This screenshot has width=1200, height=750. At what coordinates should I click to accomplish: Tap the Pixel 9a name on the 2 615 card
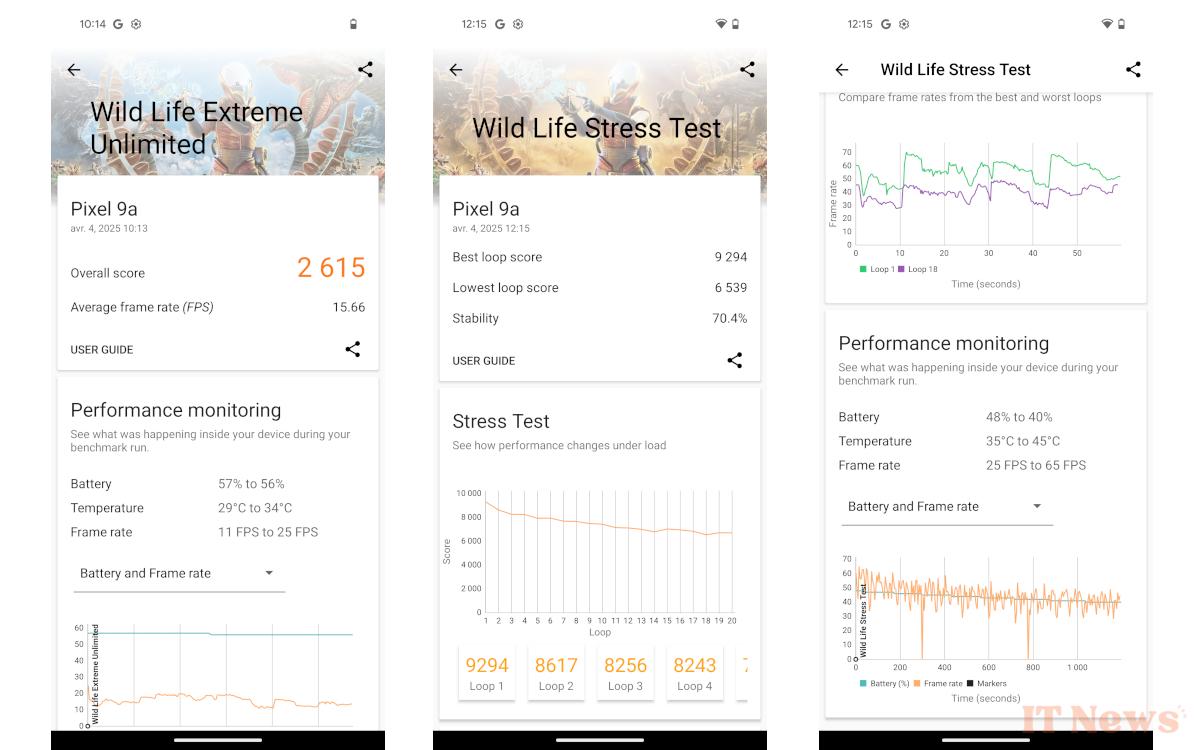(x=104, y=209)
